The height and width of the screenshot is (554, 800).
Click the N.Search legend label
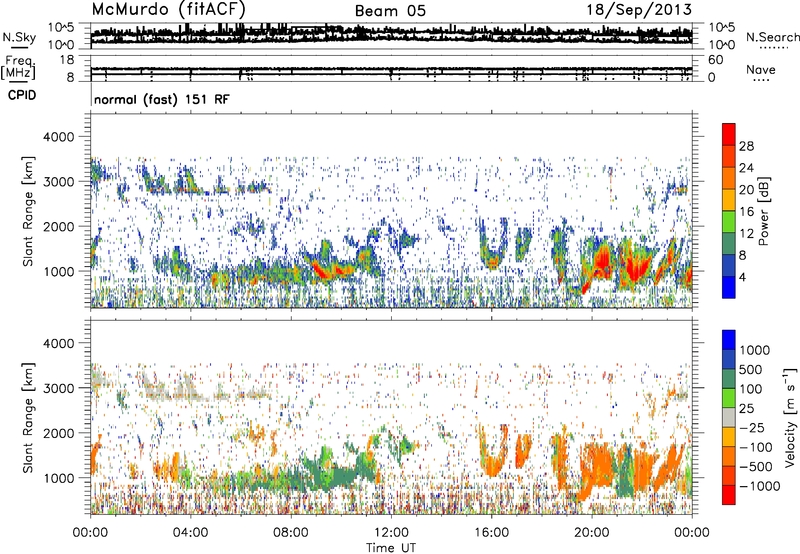(772, 37)
